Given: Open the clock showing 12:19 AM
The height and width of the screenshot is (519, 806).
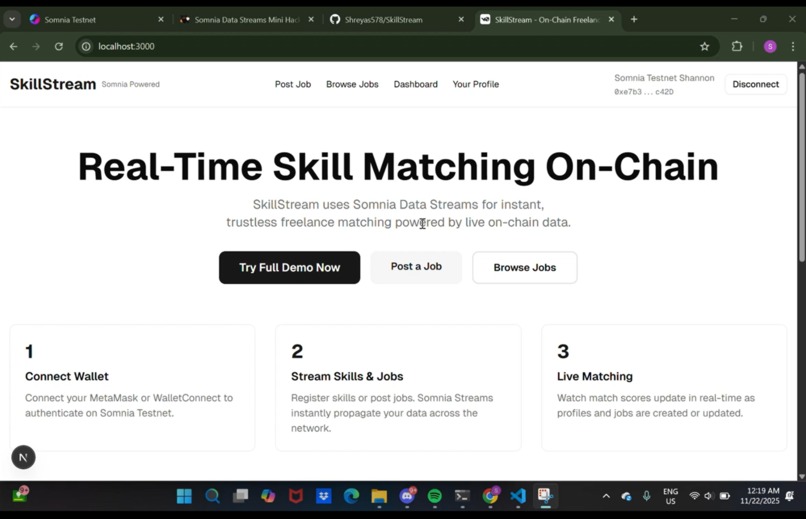Looking at the screenshot, I should 760,496.
